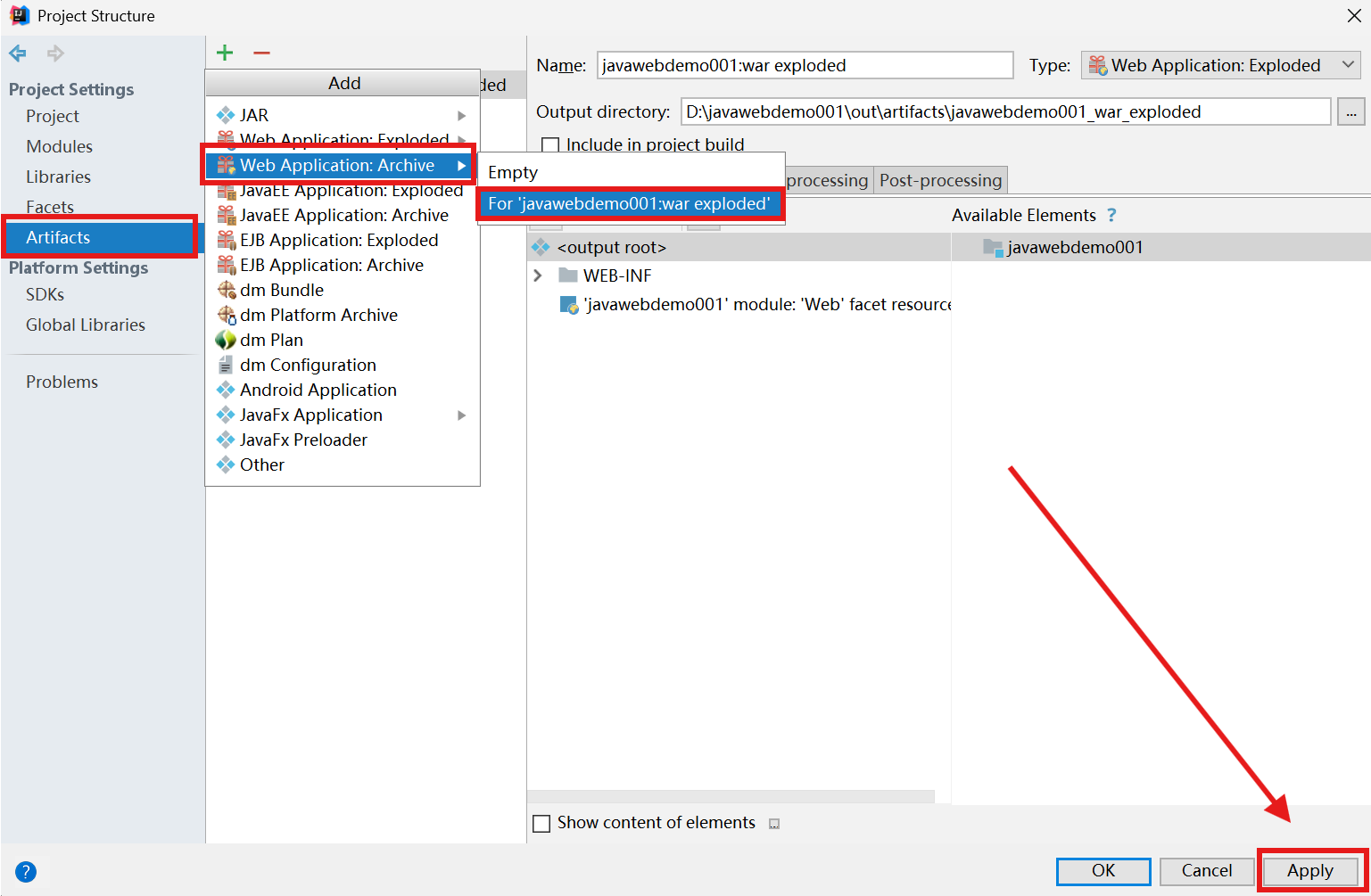Open Project in Project Settings
Image resolution: width=1371 pixels, height=896 pixels.
(53, 116)
